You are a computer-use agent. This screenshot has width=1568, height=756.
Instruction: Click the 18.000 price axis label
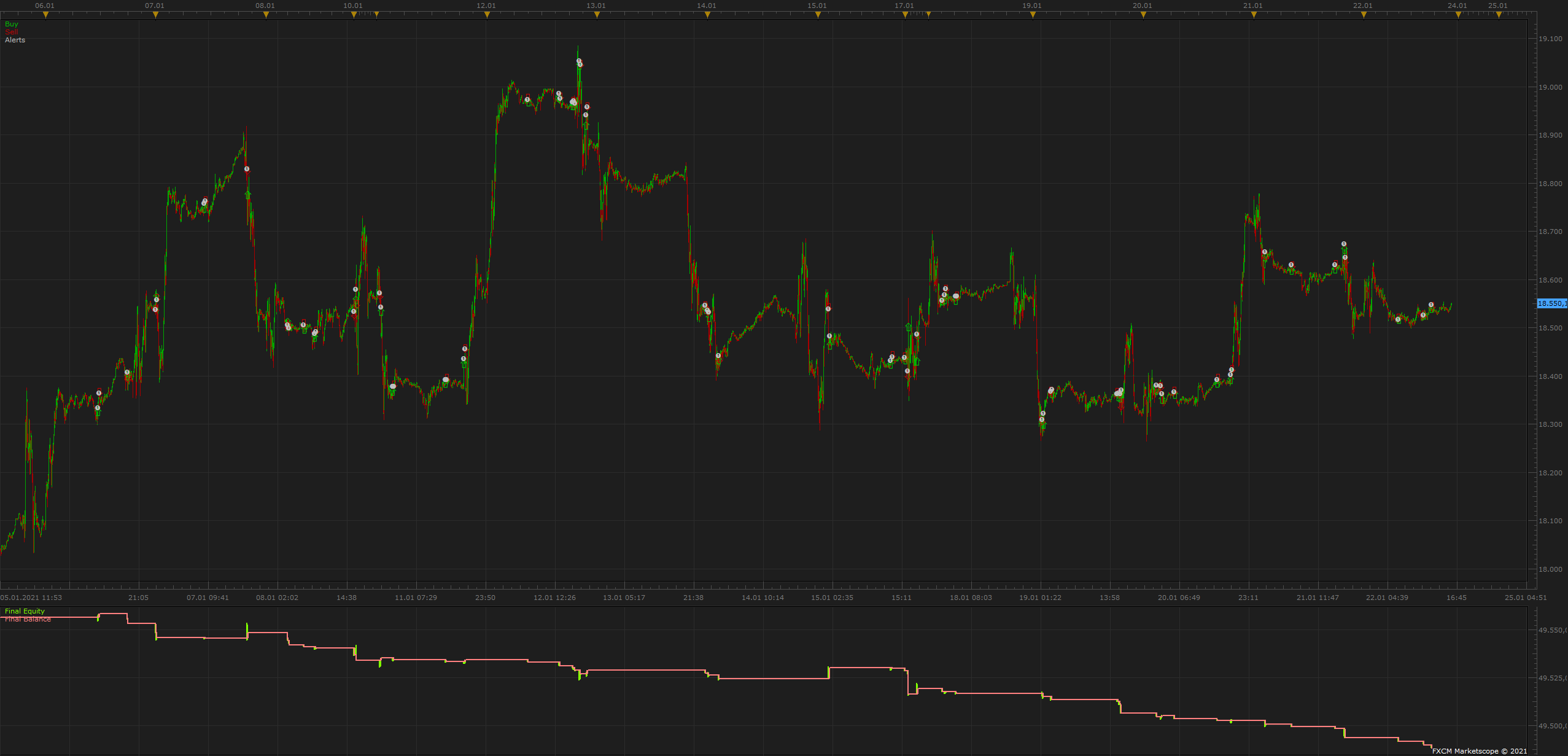(1550, 569)
